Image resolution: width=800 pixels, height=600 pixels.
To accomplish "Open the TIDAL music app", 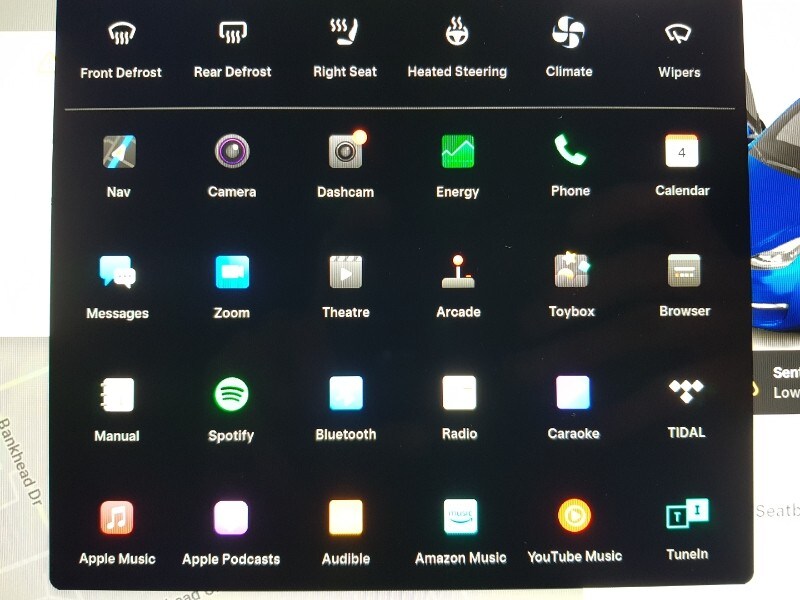I will pos(686,392).
